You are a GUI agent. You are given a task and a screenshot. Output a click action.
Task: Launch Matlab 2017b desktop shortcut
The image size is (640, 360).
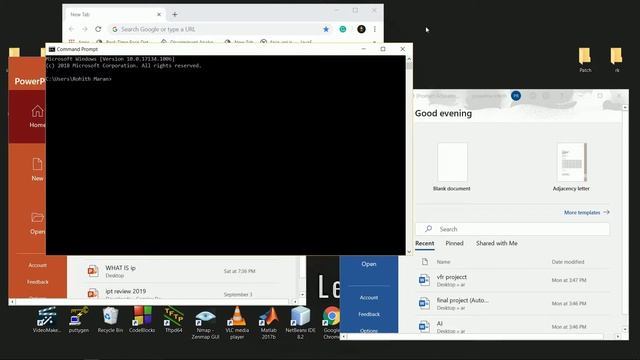[268, 323]
